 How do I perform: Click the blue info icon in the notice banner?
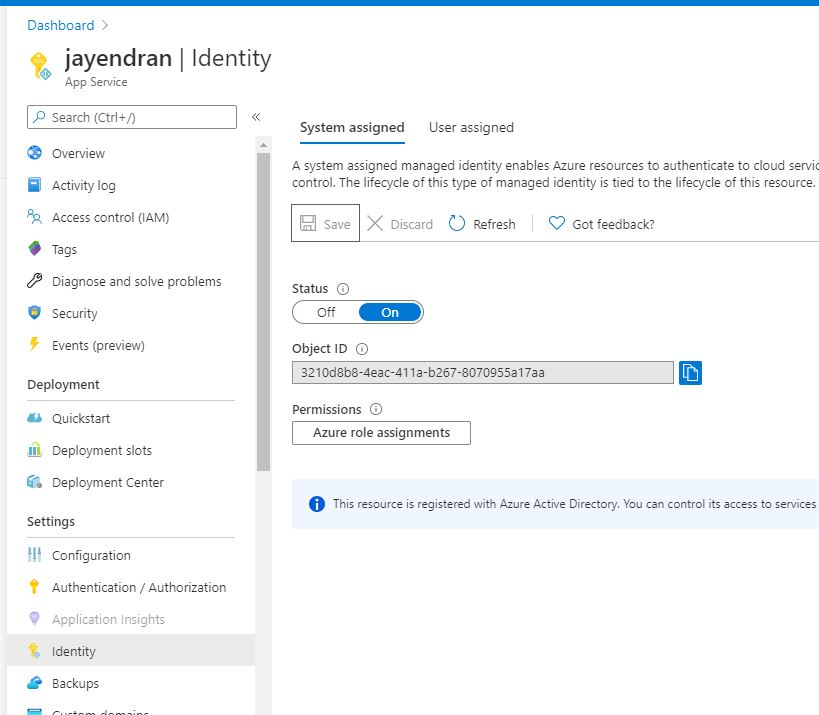(317, 504)
